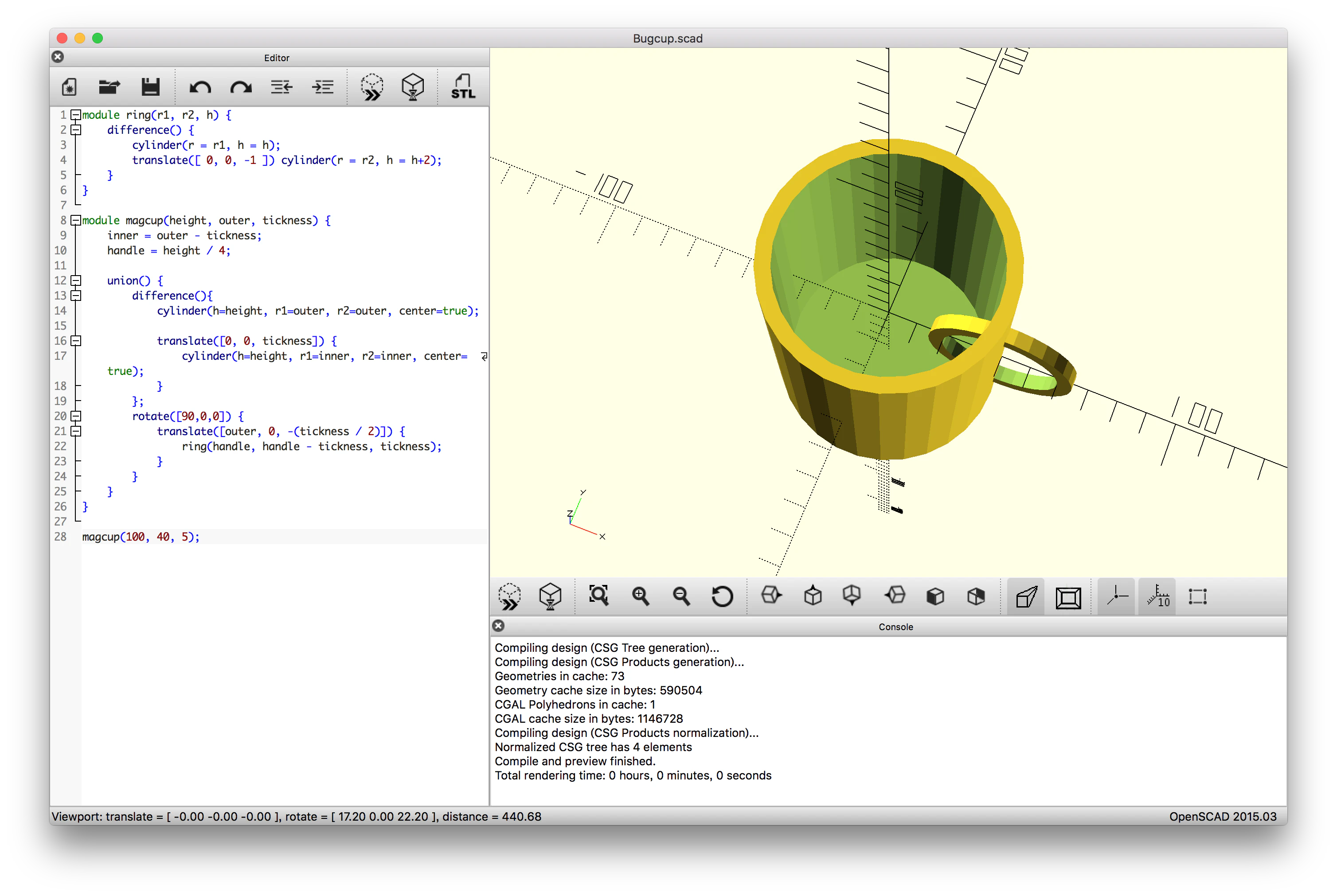Screen dimensions: 1337x896
Task: Switch to the first orientation view cube
Action: click(x=771, y=596)
